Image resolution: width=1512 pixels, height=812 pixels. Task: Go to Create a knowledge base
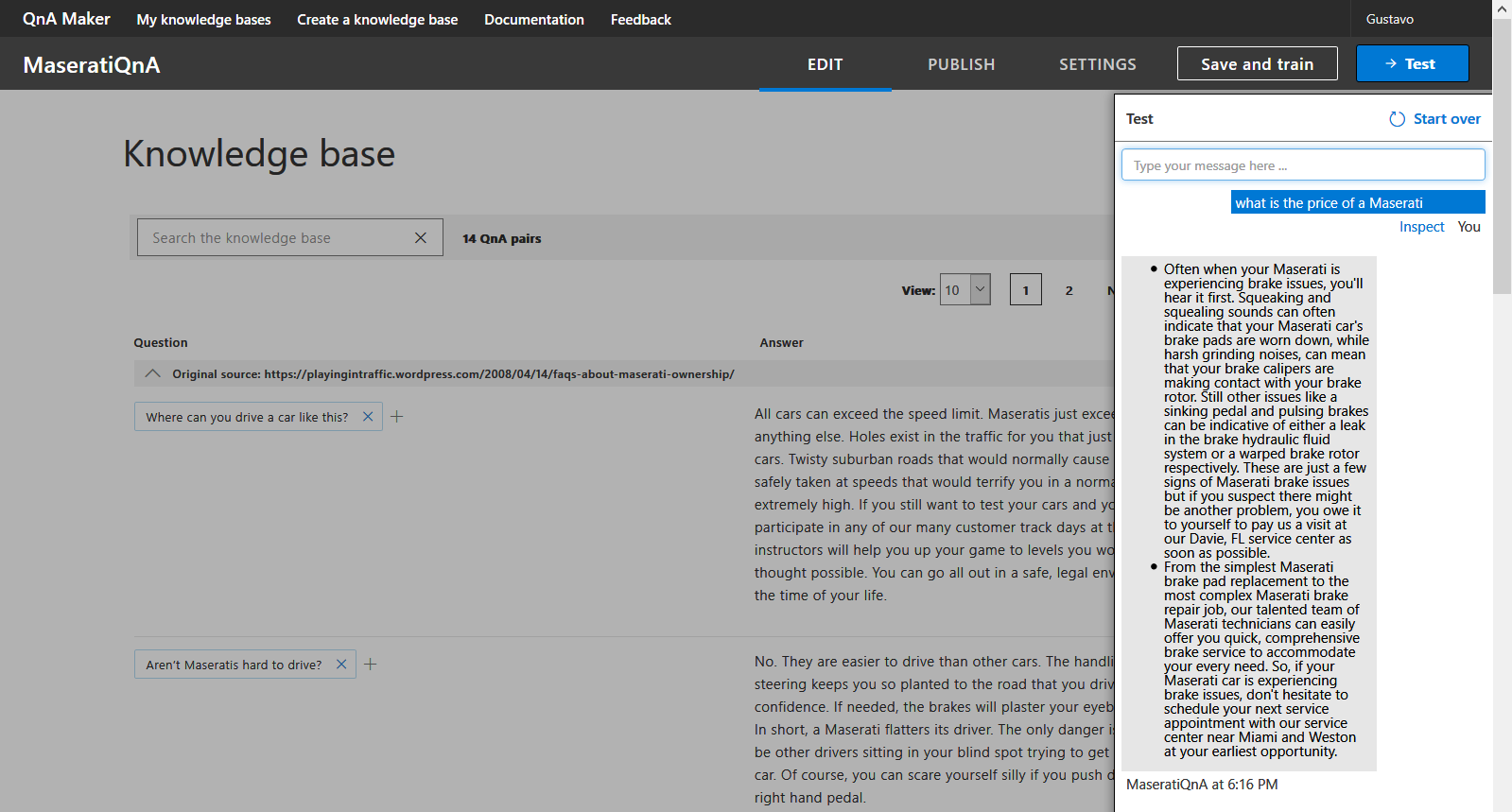(377, 19)
